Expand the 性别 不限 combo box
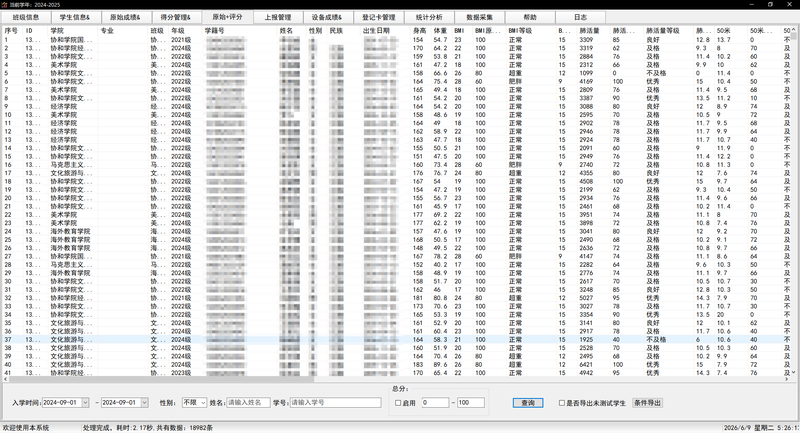This screenshot has height=433, width=800. pyautogui.click(x=194, y=402)
